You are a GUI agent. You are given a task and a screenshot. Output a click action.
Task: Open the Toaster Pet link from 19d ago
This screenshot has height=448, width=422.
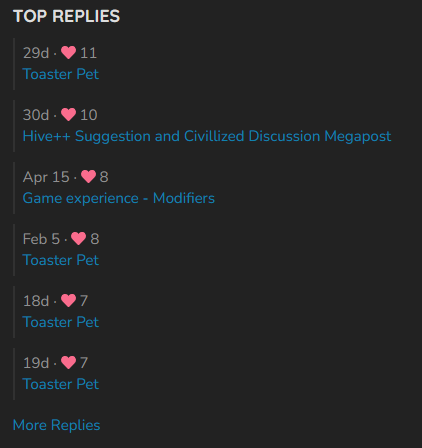[61, 384]
